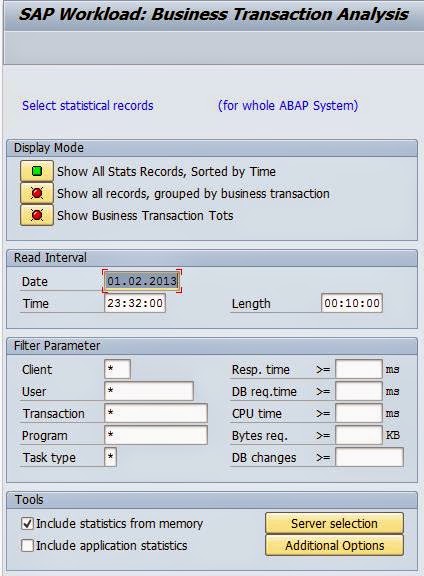The width and height of the screenshot is (424, 576).
Task: Focus the Program filter field
Action: tap(156, 435)
